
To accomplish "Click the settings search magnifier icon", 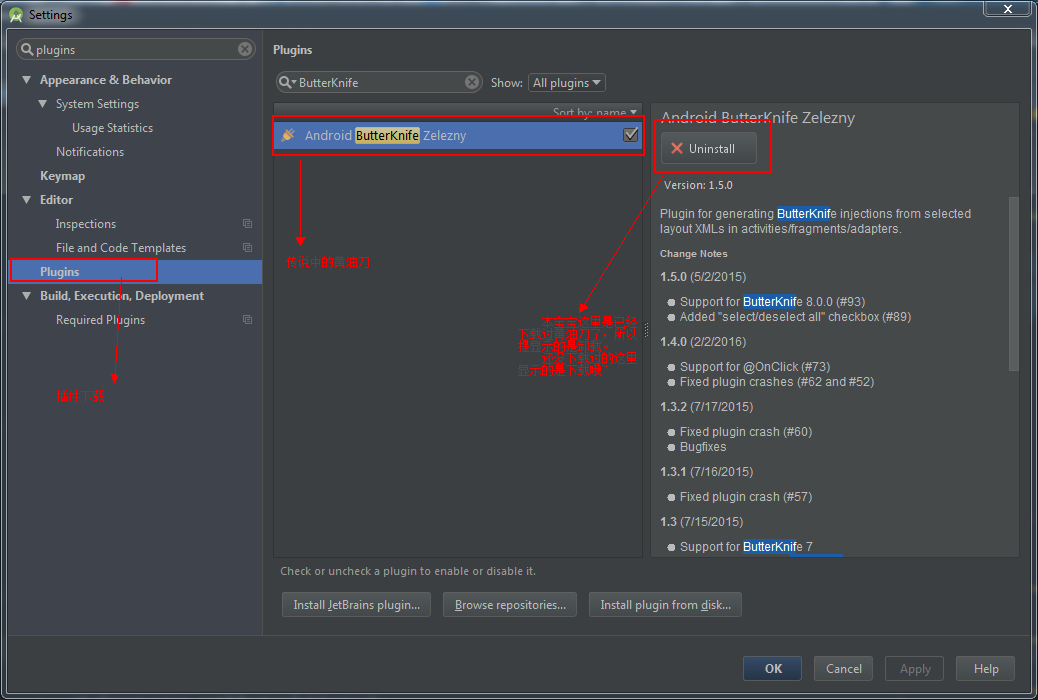I will coord(27,49).
